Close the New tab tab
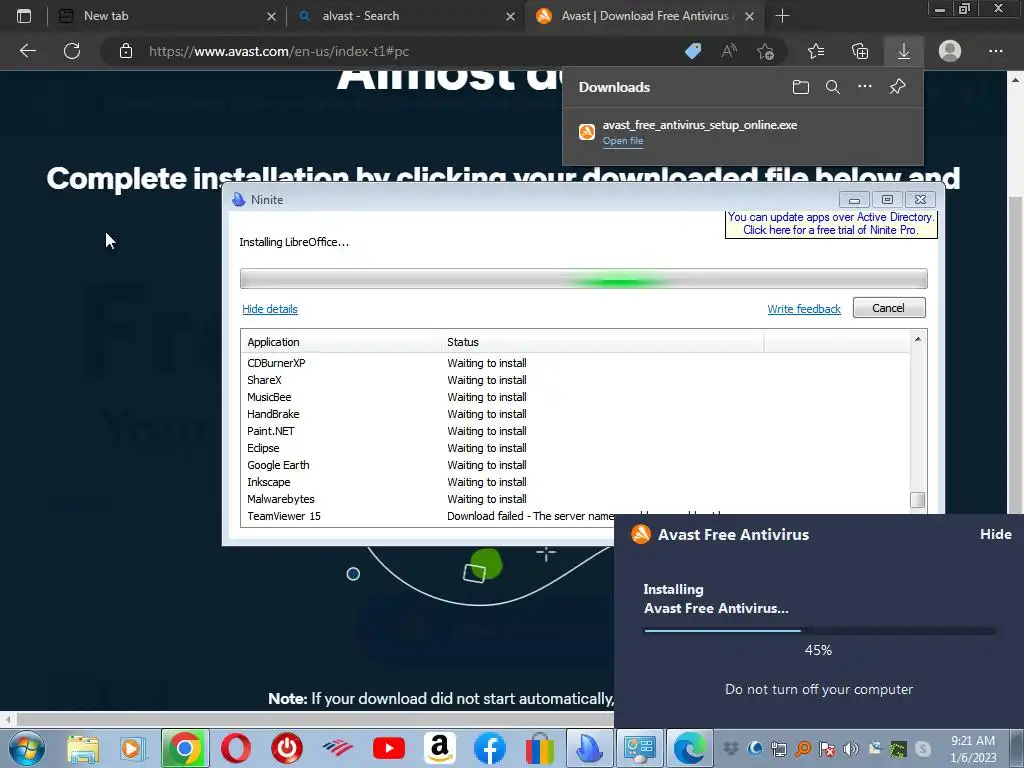The image size is (1024, 768). 272,16
